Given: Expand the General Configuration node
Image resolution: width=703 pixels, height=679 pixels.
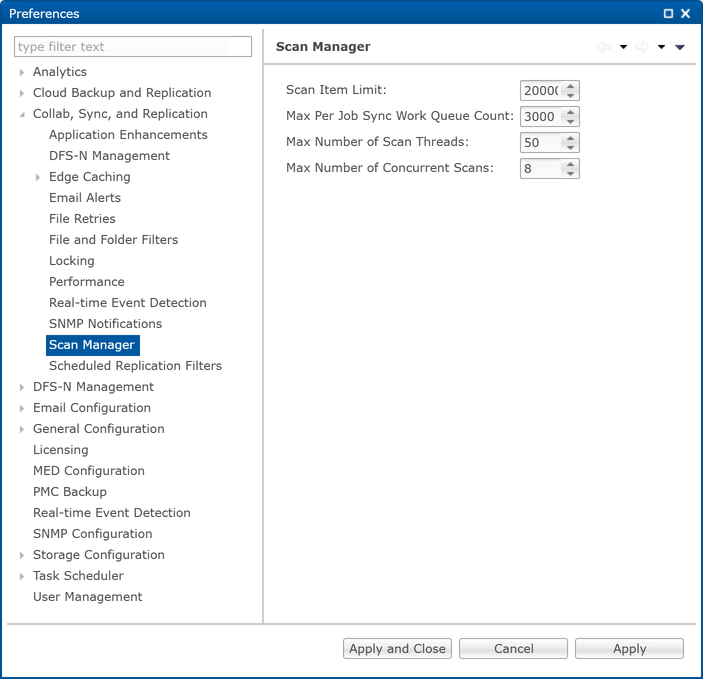Looking at the screenshot, I should (22, 429).
